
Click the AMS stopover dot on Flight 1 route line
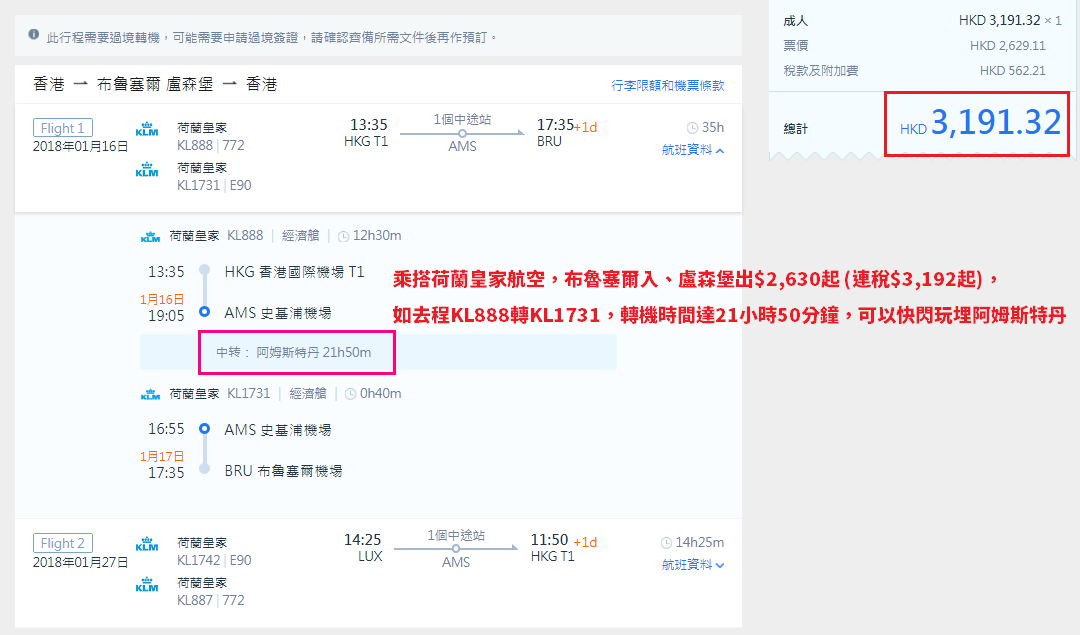pos(462,133)
